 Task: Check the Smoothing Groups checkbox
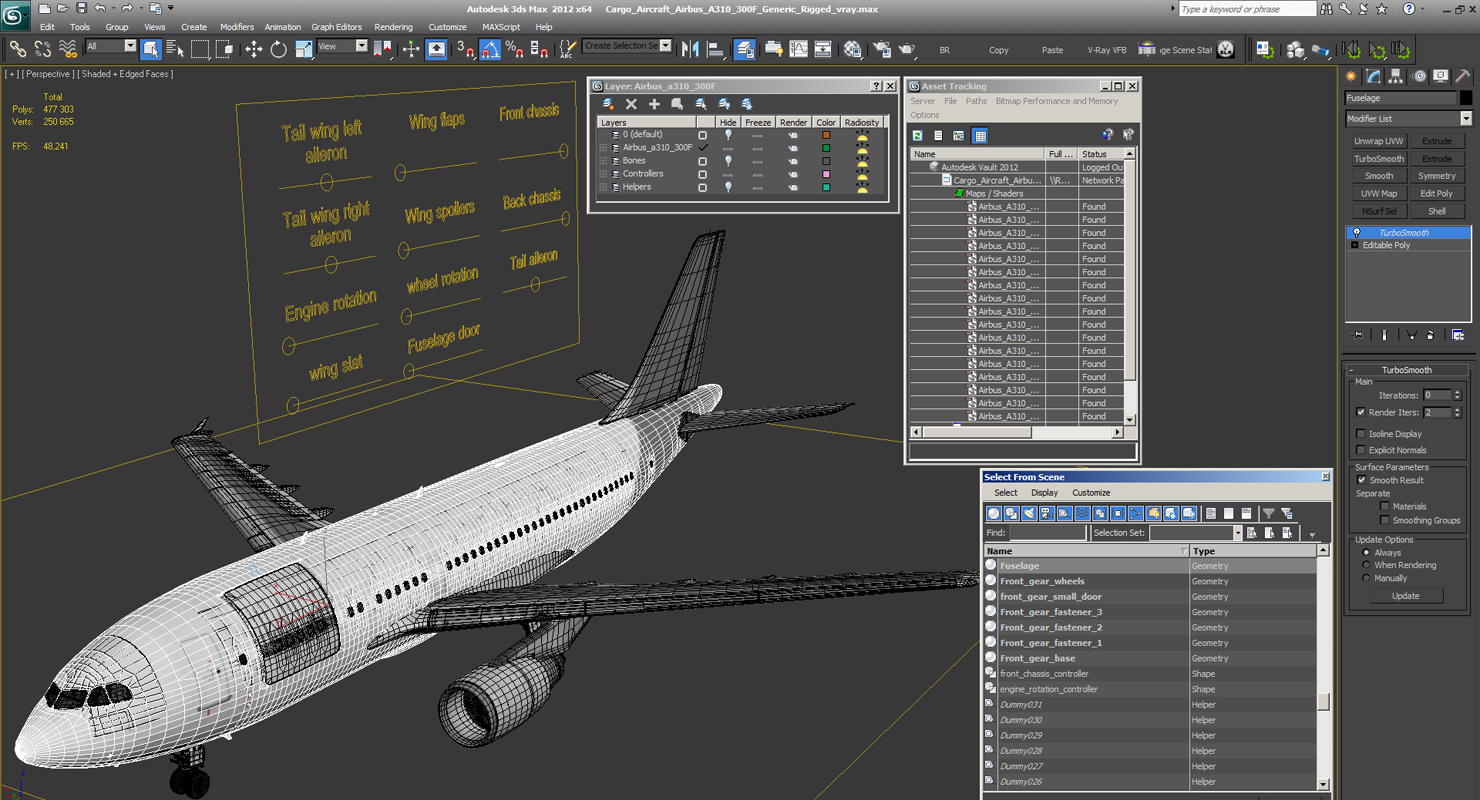click(1385, 520)
